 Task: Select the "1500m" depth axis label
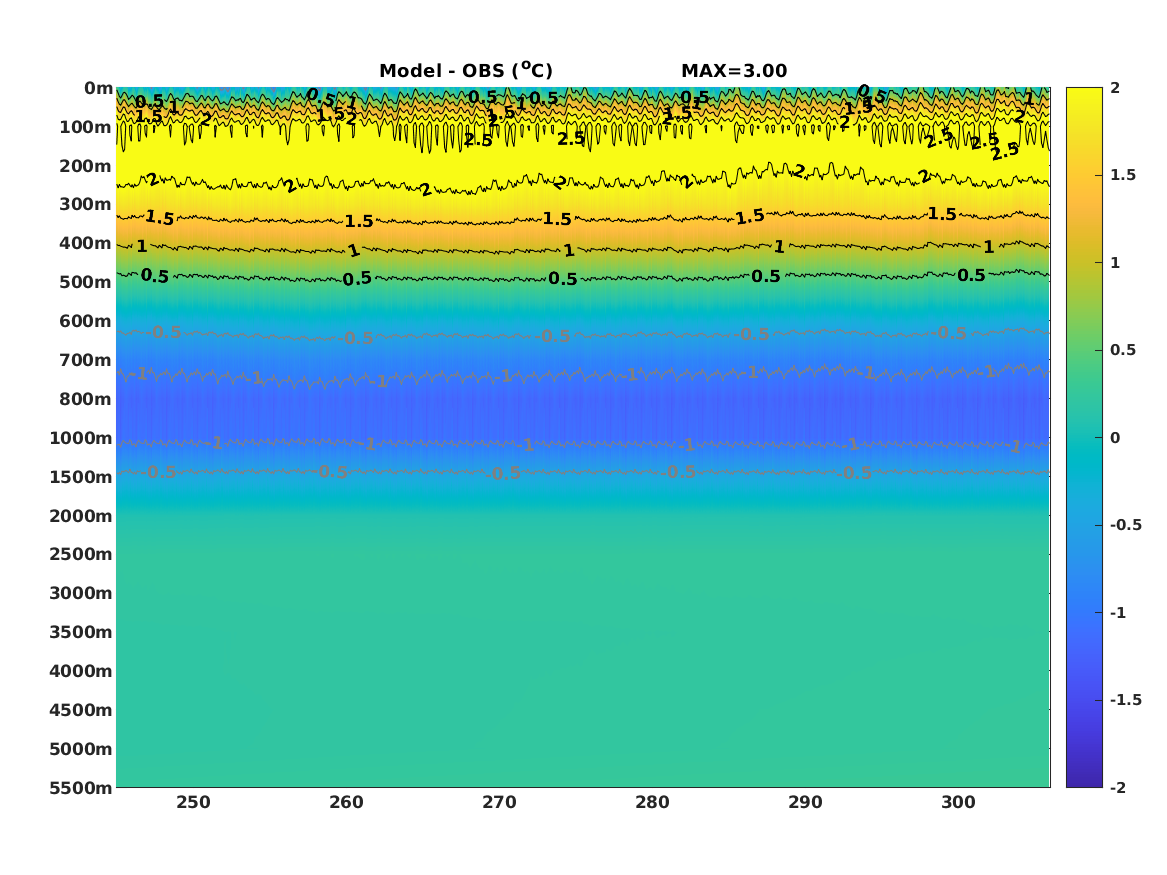(81, 477)
